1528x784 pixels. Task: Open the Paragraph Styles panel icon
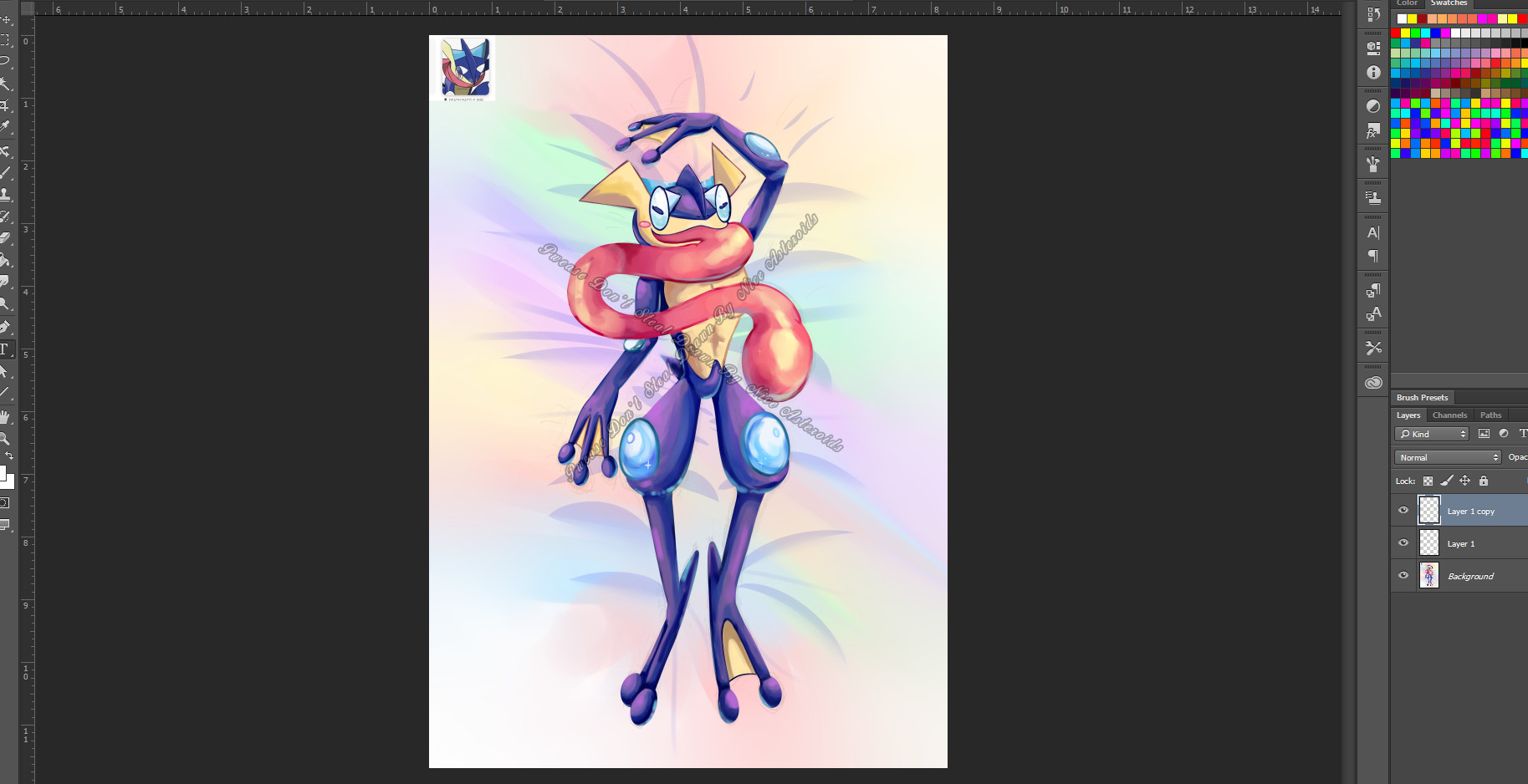point(1373,290)
